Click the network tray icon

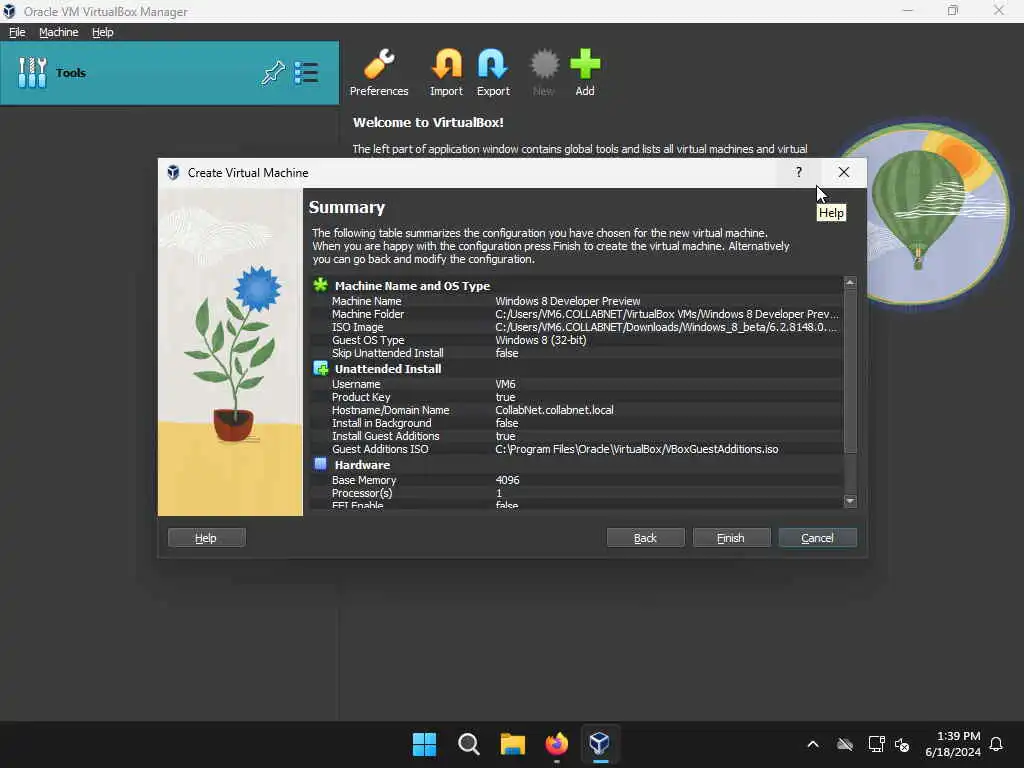click(876, 744)
